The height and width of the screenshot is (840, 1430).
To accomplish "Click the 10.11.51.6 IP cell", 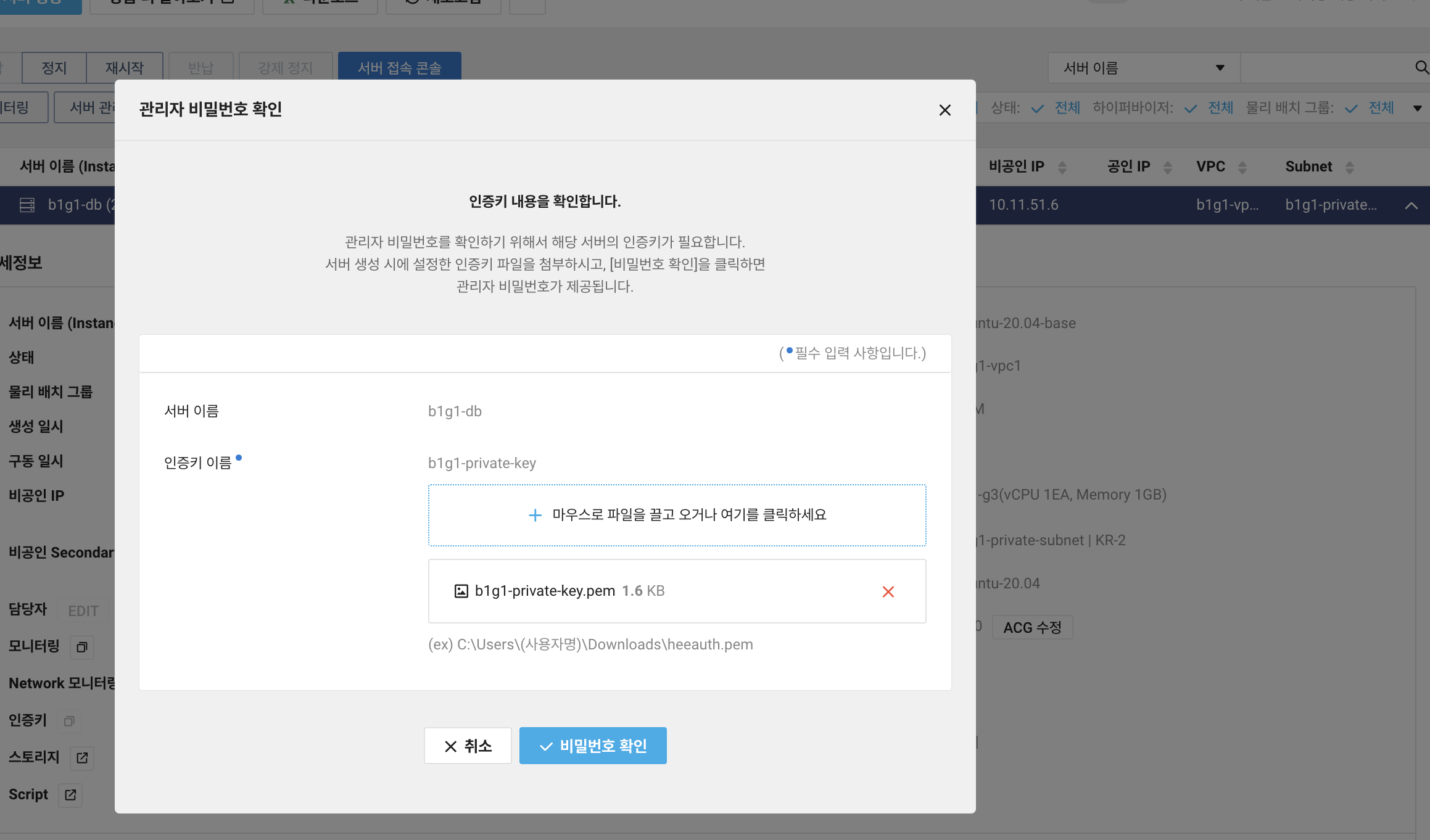I will 1023,205.
